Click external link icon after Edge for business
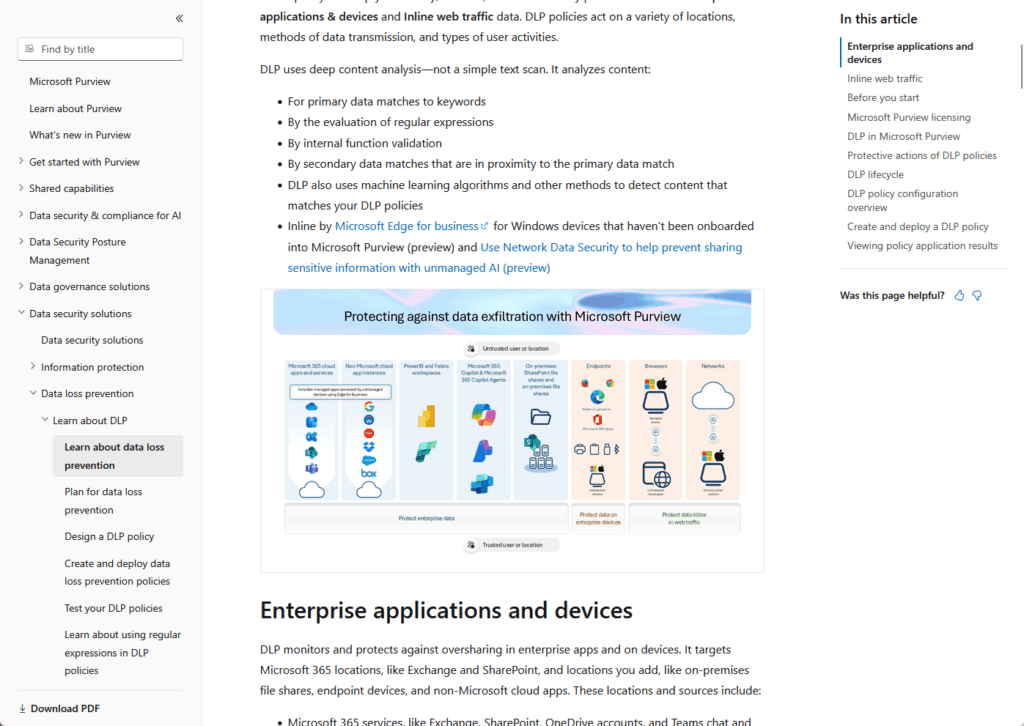This screenshot has height=726, width=1024. click(485, 226)
